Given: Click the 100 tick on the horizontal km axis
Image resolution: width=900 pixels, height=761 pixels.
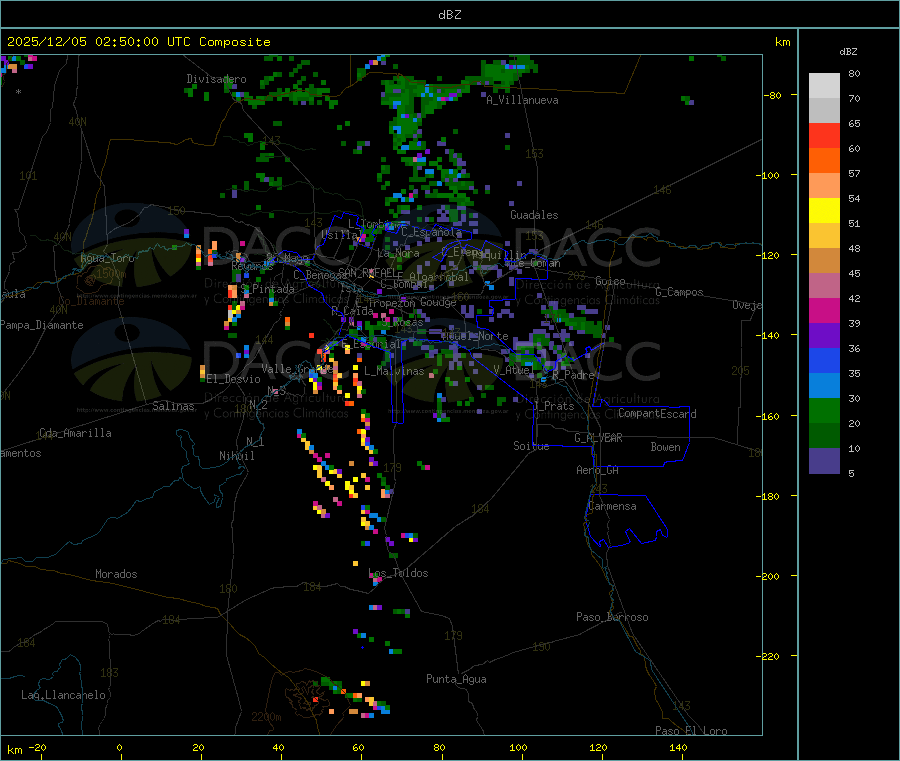Looking at the screenshot, I should point(518,747).
